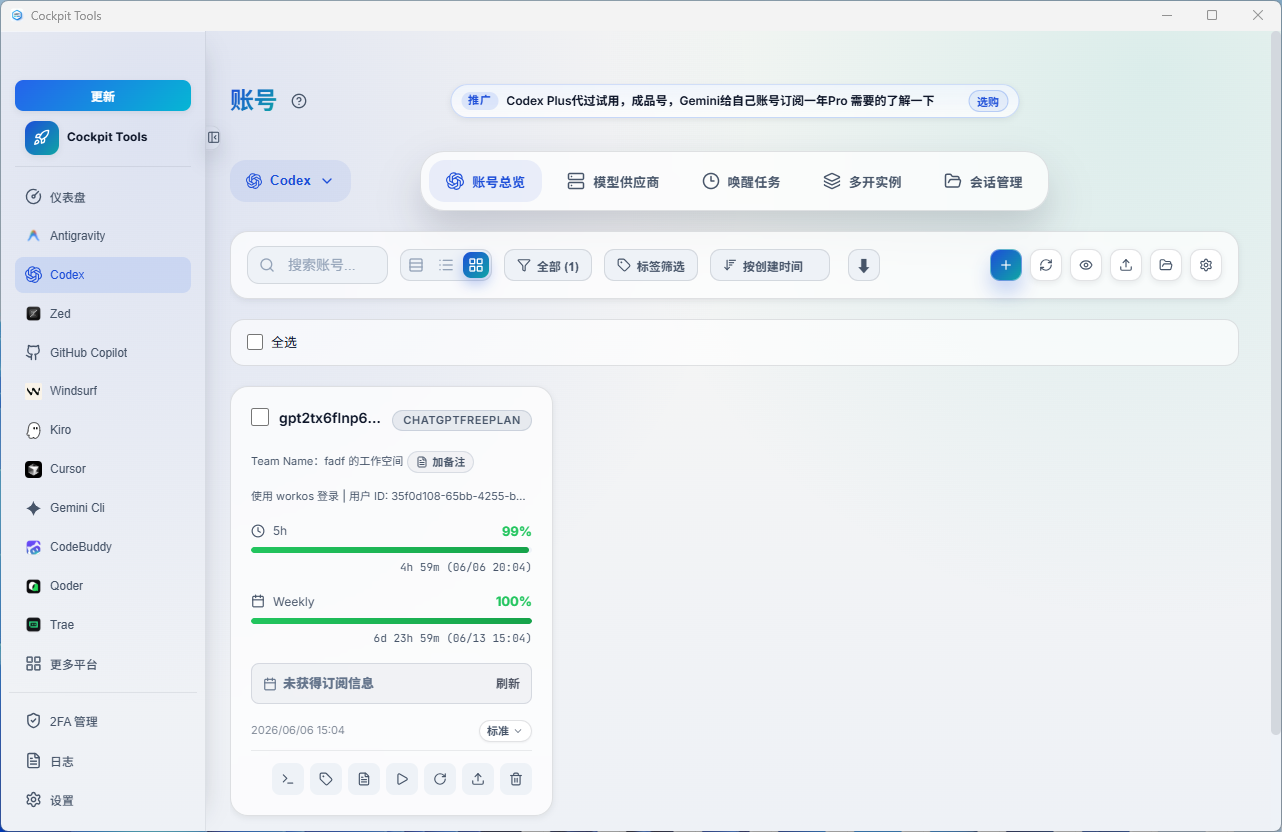This screenshot has width=1282, height=832.
Task: Refresh all accounts from the toolbar
Action: pos(1046,265)
